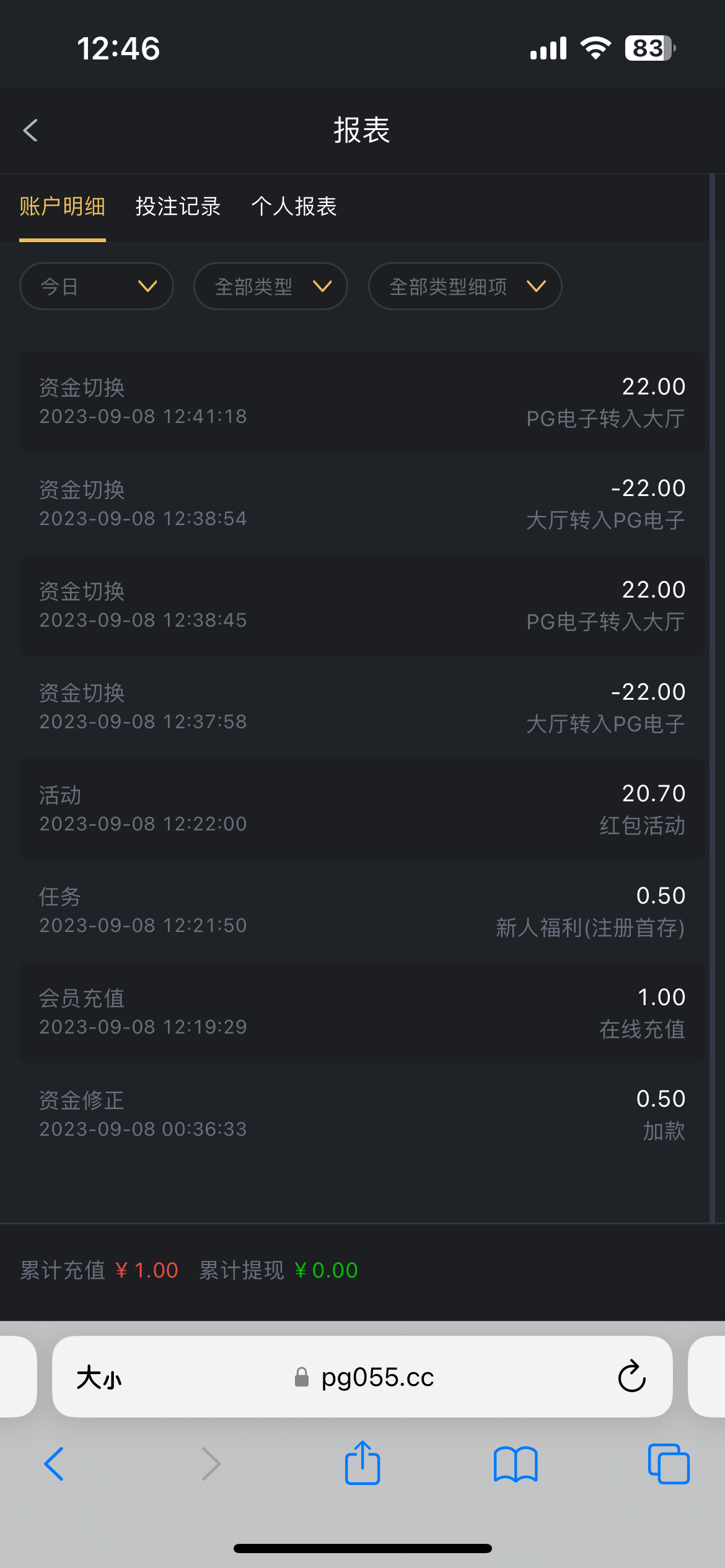Tap the 新人福利(注册首存) task entry

(362, 910)
